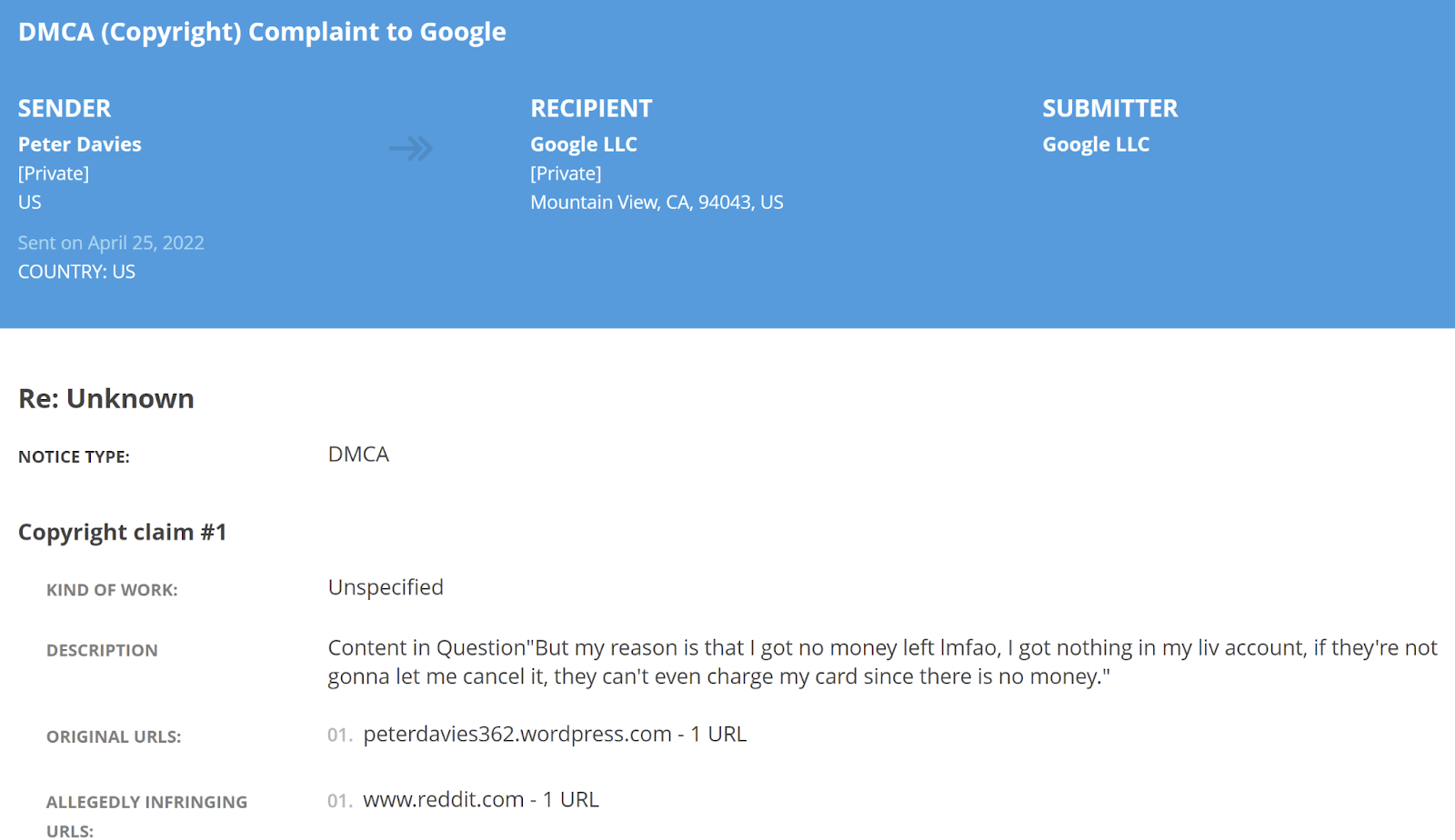This screenshot has width=1455, height=840.
Task: Click the SENDER heading
Action: [65, 108]
